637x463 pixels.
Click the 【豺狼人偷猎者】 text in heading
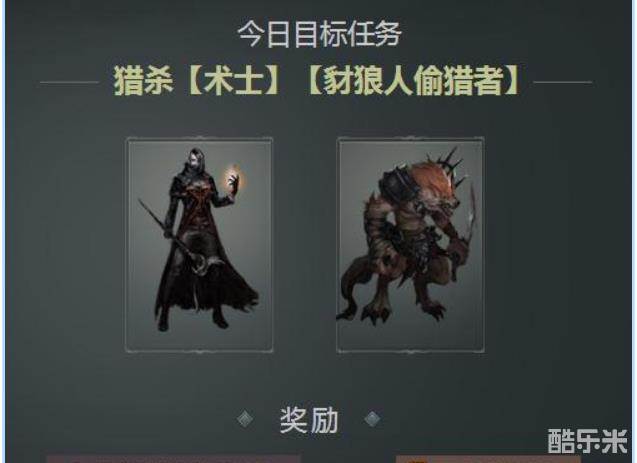(x=413, y=81)
